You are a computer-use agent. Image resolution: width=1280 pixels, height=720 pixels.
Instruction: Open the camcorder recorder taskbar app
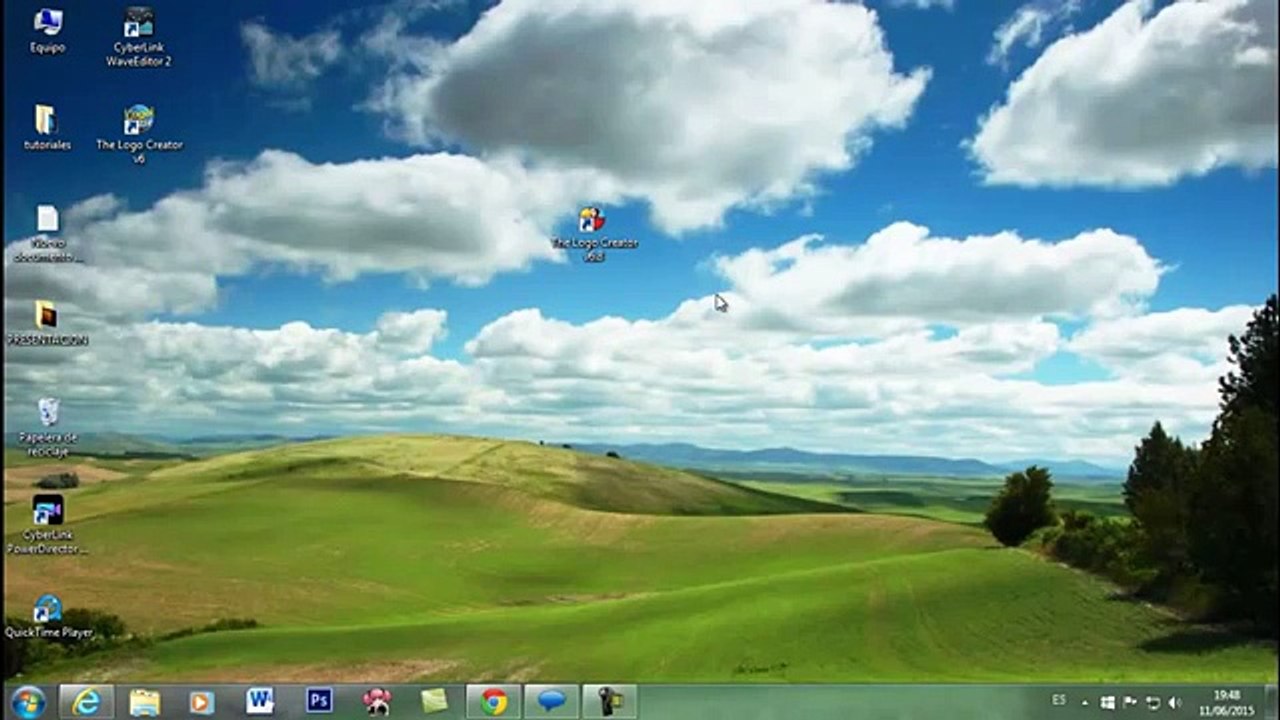(x=609, y=701)
